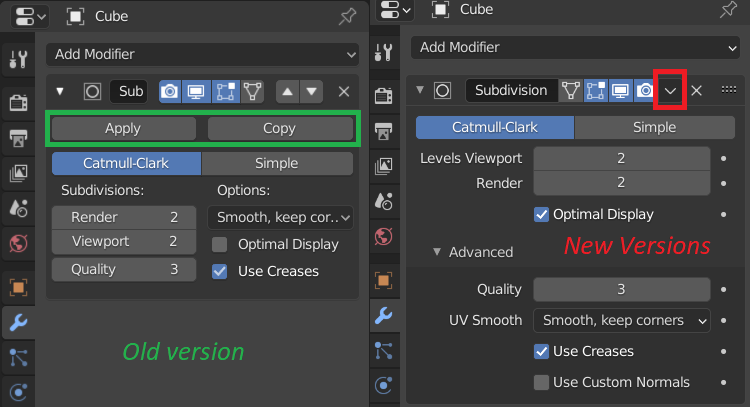The height and width of the screenshot is (407, 750).
Task: Open View Layer tab in old version sidebar
Action: tap(18, 173)
